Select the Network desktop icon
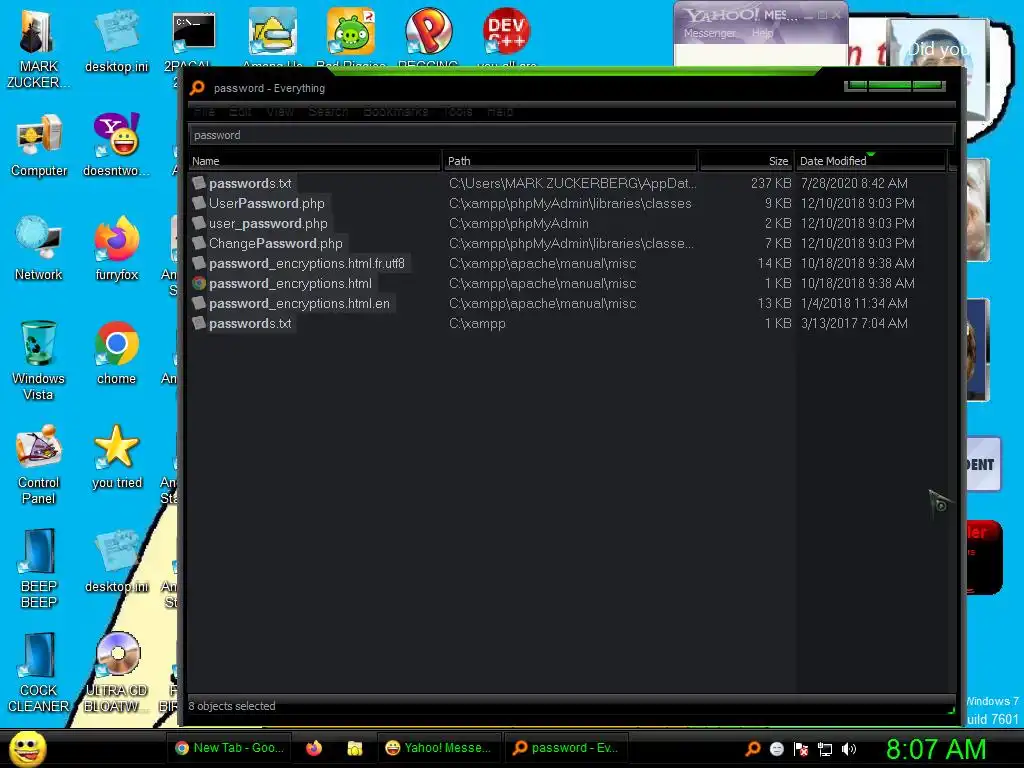 click(x=39, y=240)
